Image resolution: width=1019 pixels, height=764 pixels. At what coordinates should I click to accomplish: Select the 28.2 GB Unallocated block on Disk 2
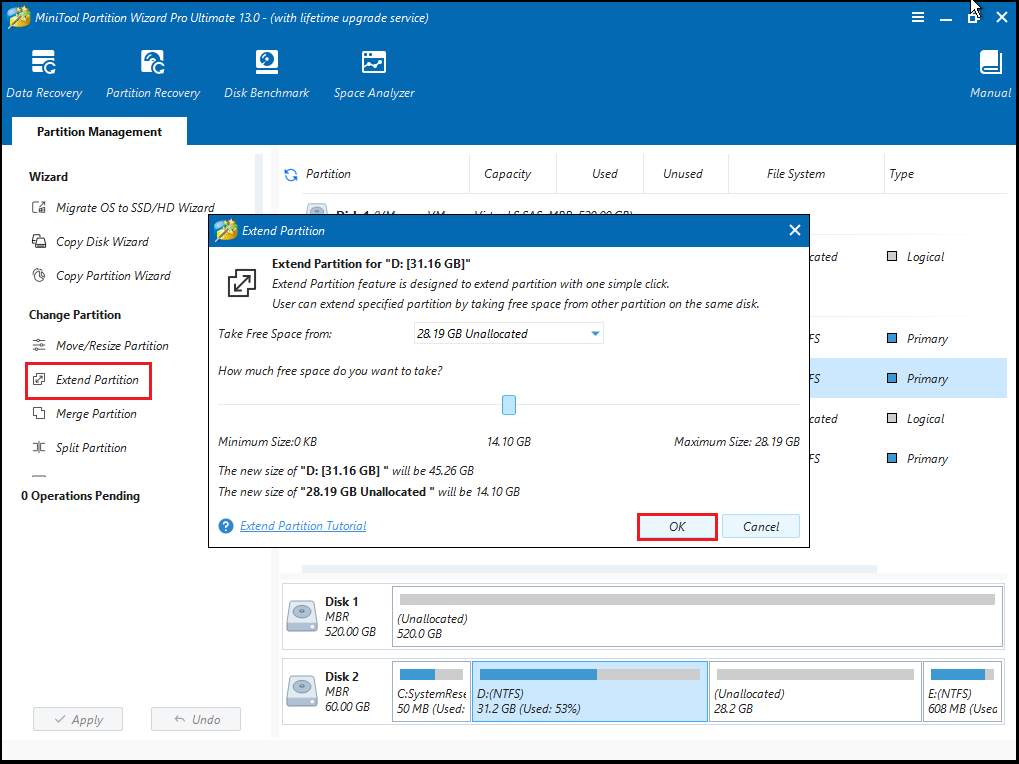815,692
